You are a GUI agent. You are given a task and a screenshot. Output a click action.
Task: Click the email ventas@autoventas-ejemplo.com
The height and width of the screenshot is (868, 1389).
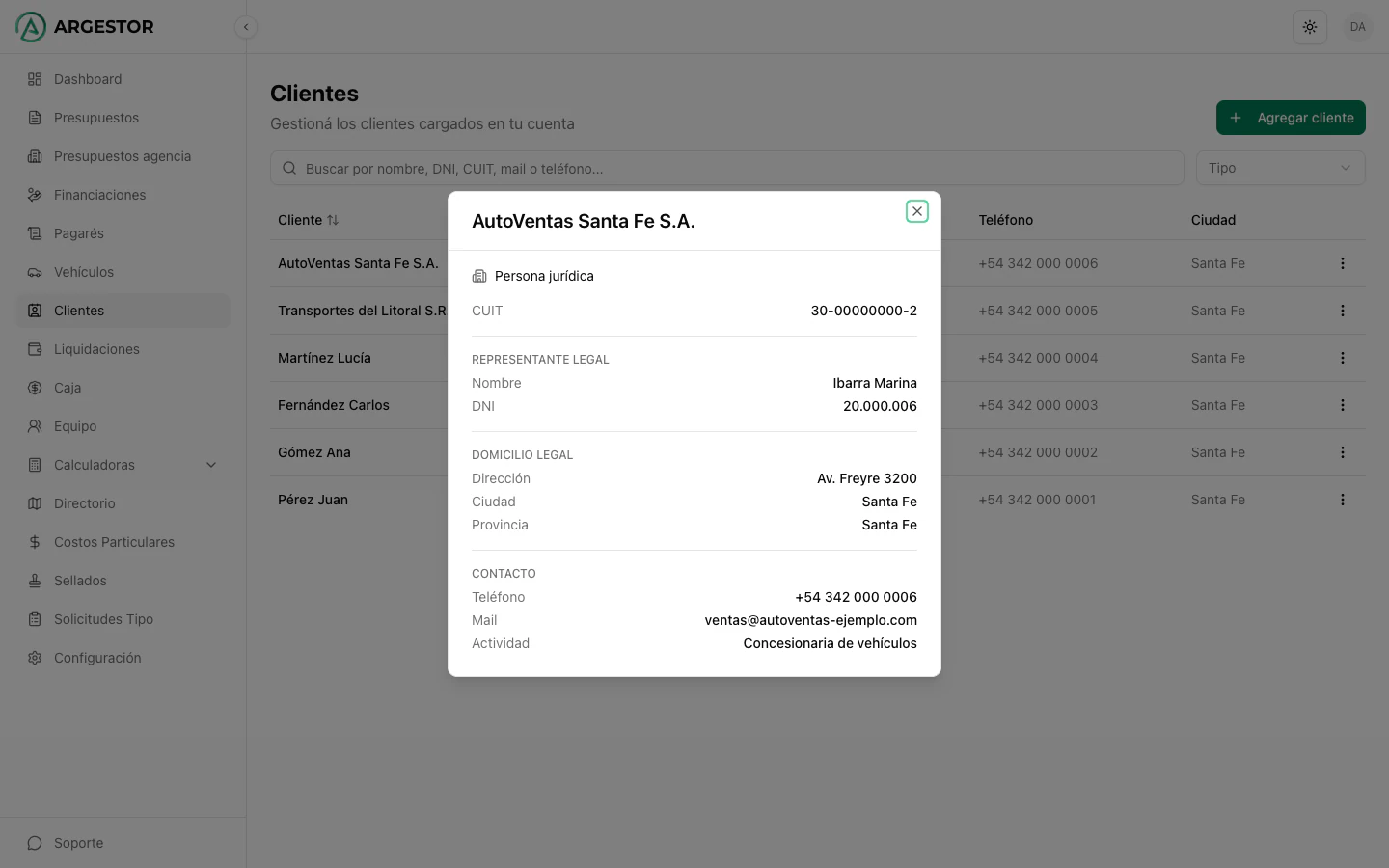coord(810,620)
